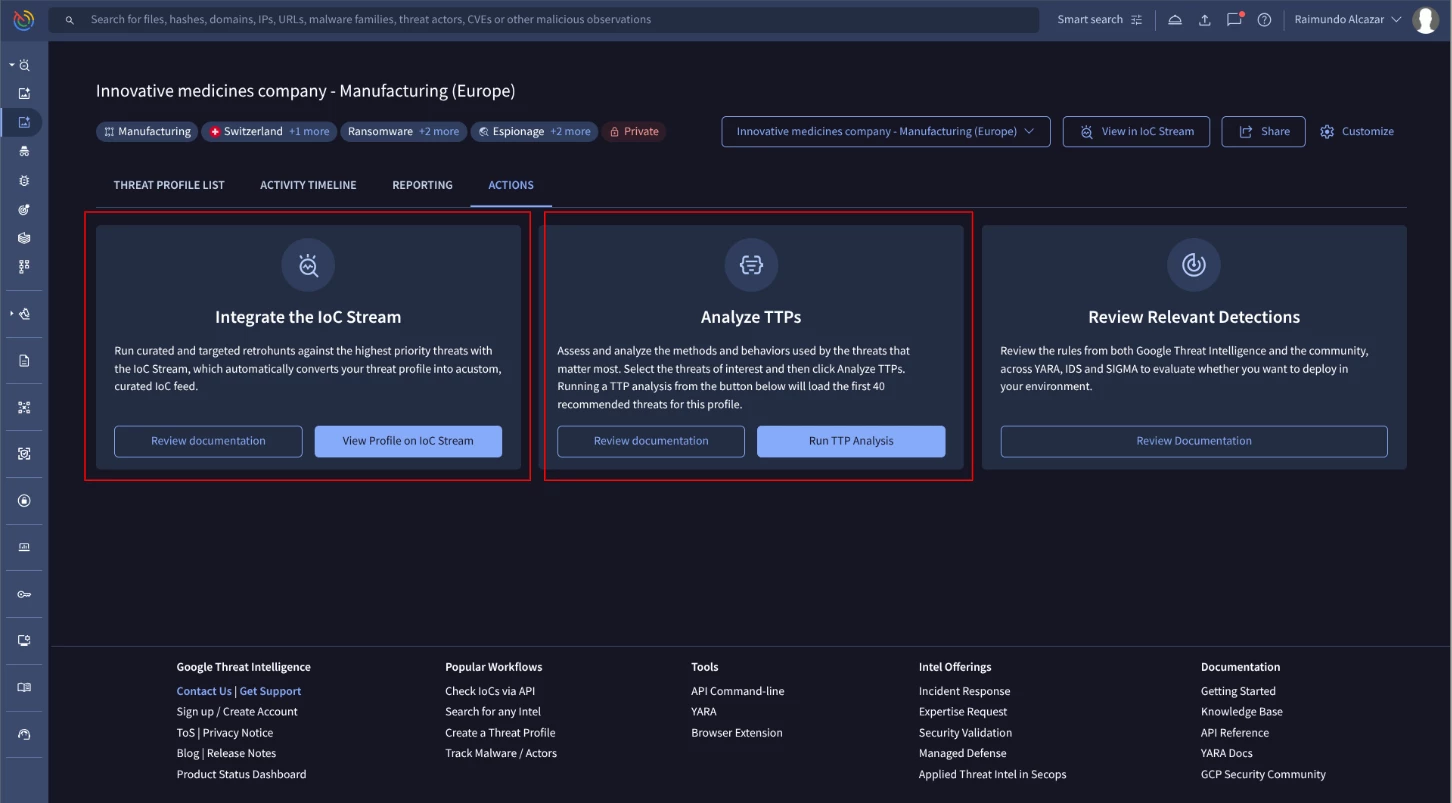
Task: Click View Profile on IoC Stream
Action: 408,441
